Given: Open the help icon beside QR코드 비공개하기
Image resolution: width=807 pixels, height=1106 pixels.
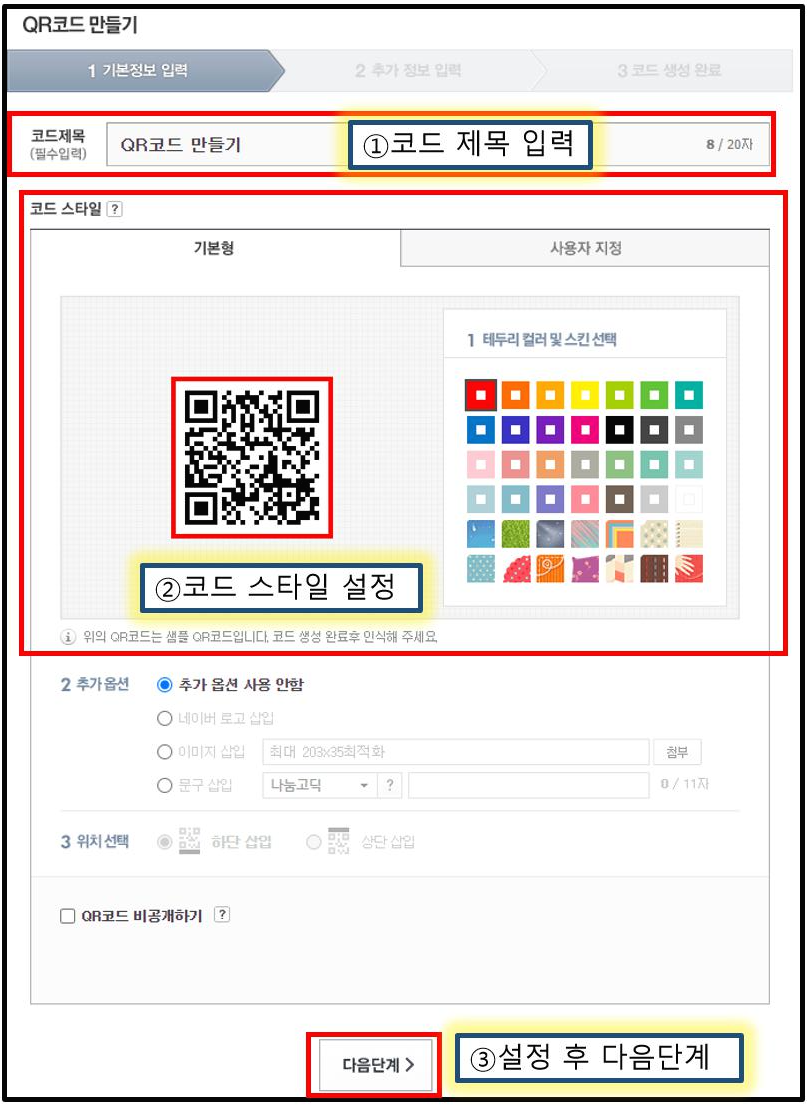Looking at the screenshot, I should pyautogui.click(x=222, y=915).
